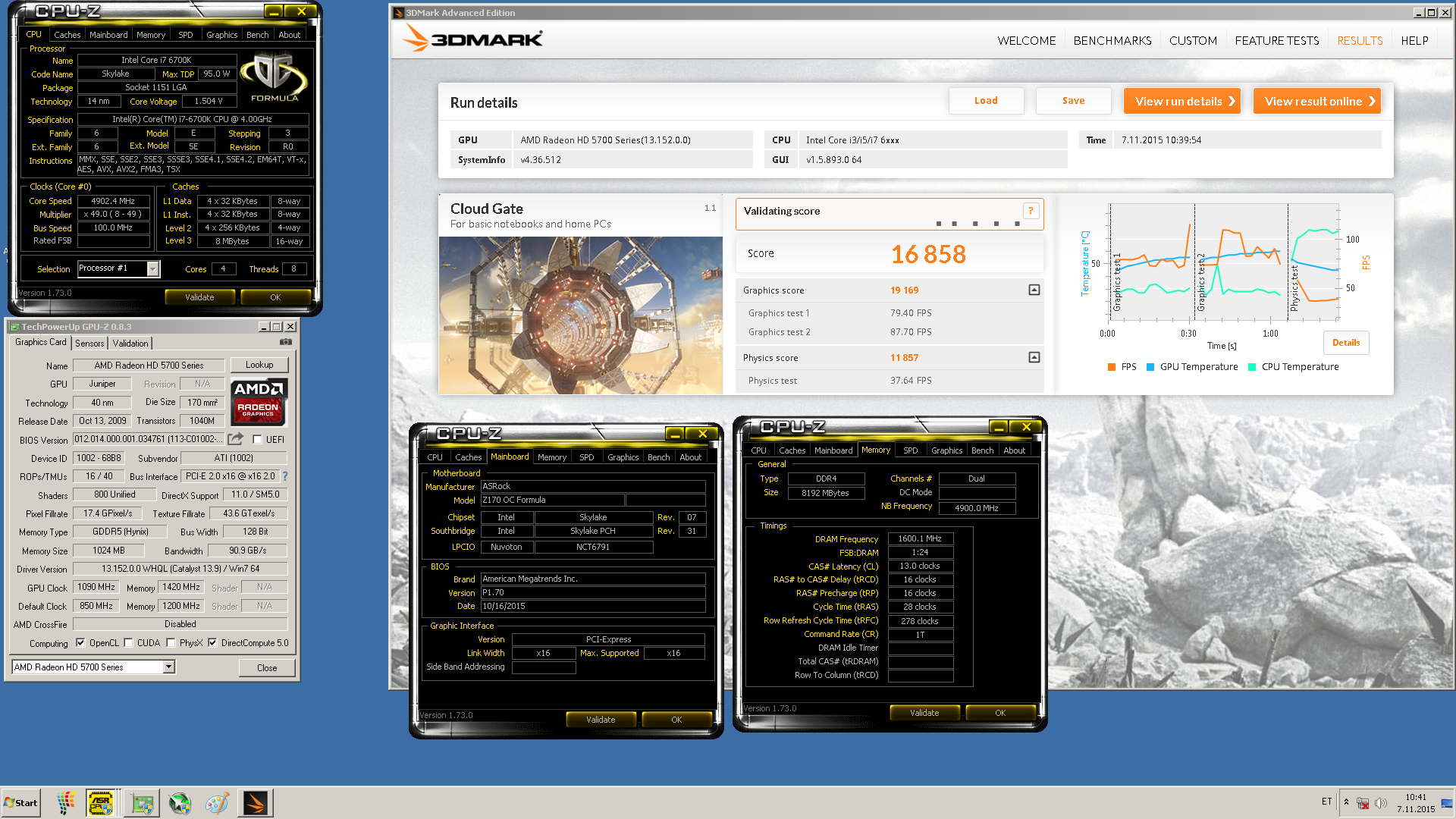
Task: Click the ET language indicator in taskbar
Action: pyautogui.click(x=1326, y=802)
